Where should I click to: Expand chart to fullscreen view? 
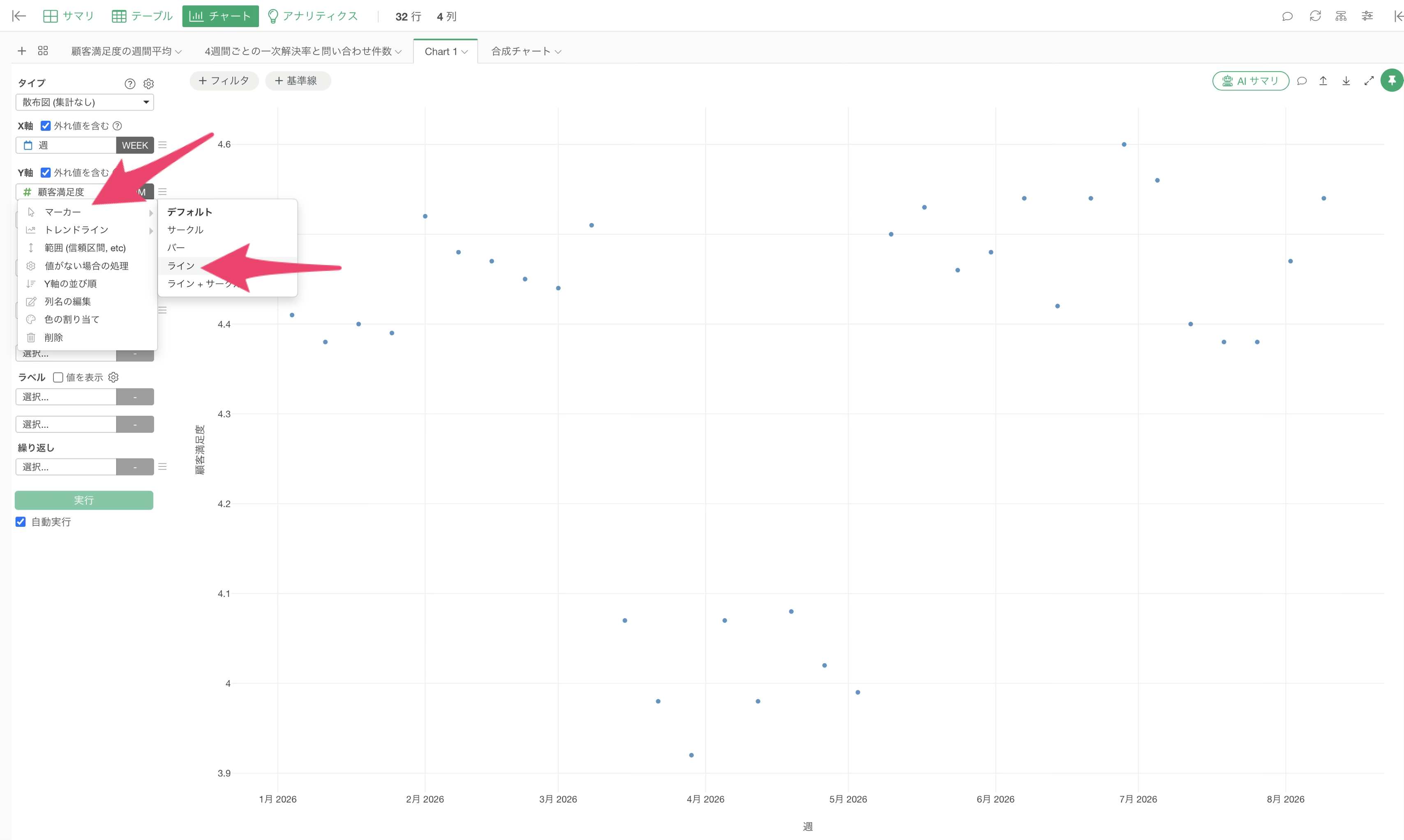(x=1369, y=81)
